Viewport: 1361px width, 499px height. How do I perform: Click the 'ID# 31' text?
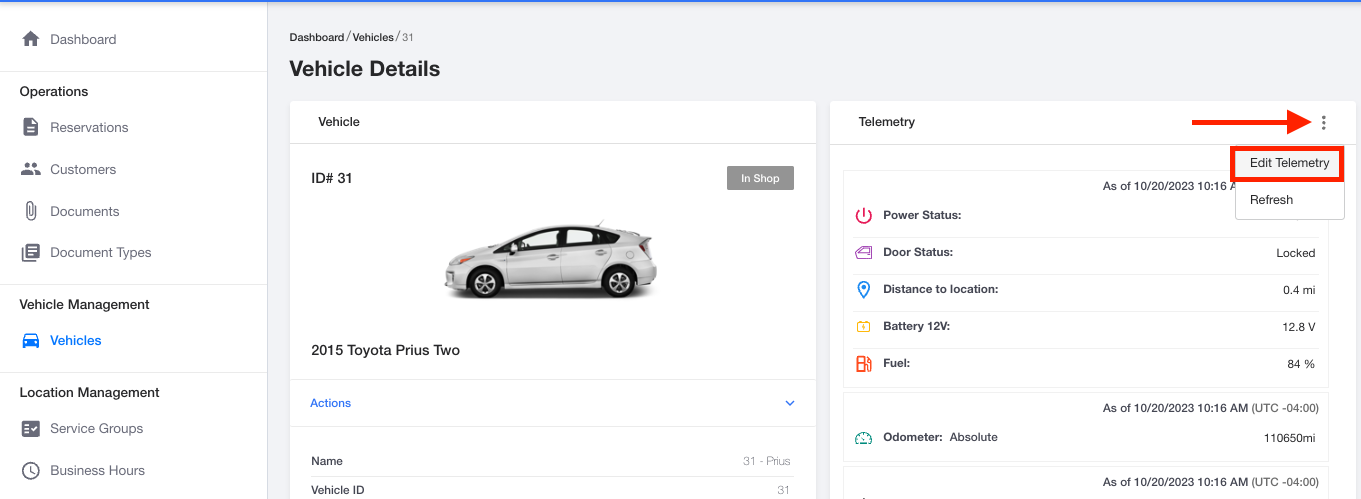click(332, 178)
